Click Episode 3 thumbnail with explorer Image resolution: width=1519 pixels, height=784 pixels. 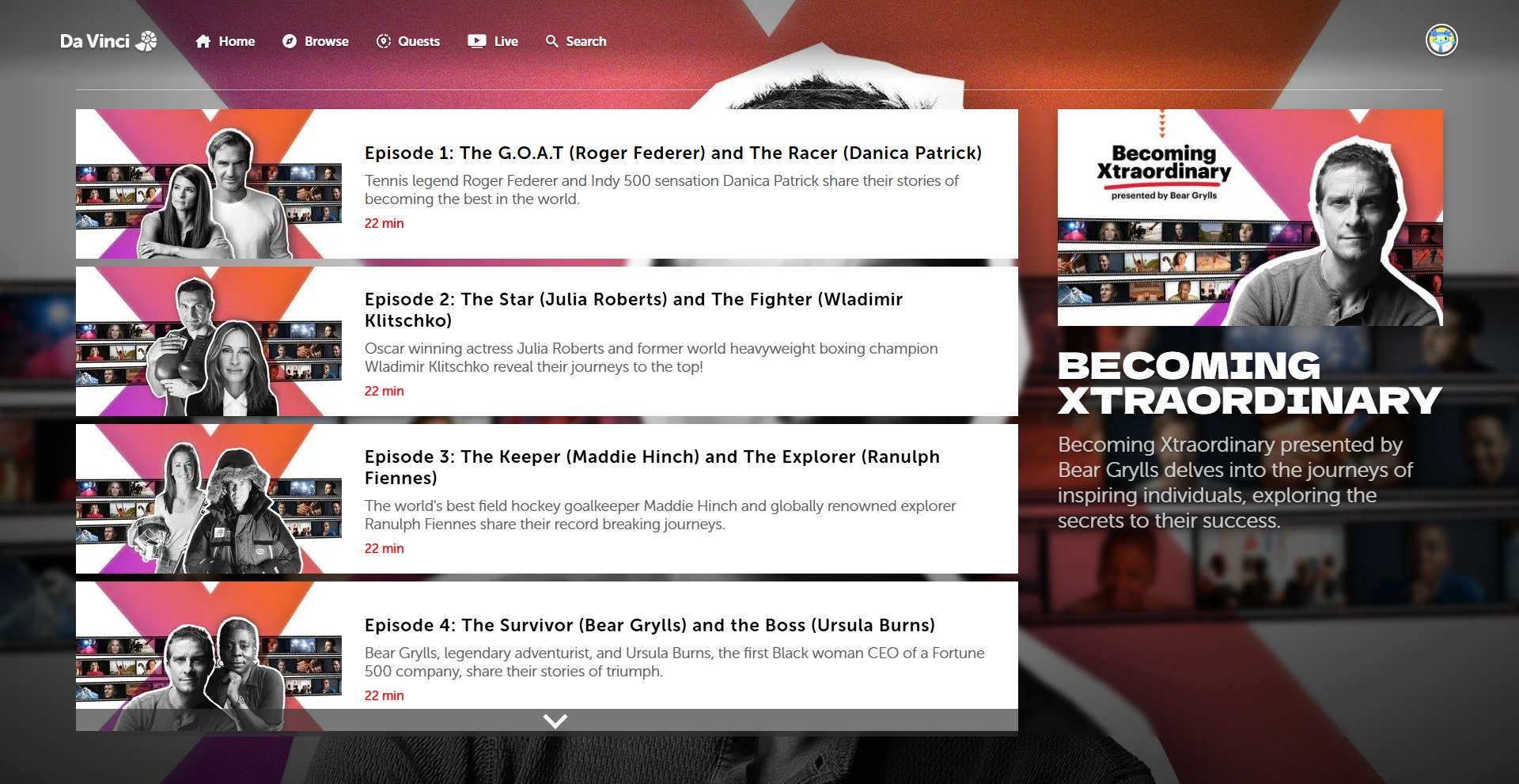pos(209,498)
